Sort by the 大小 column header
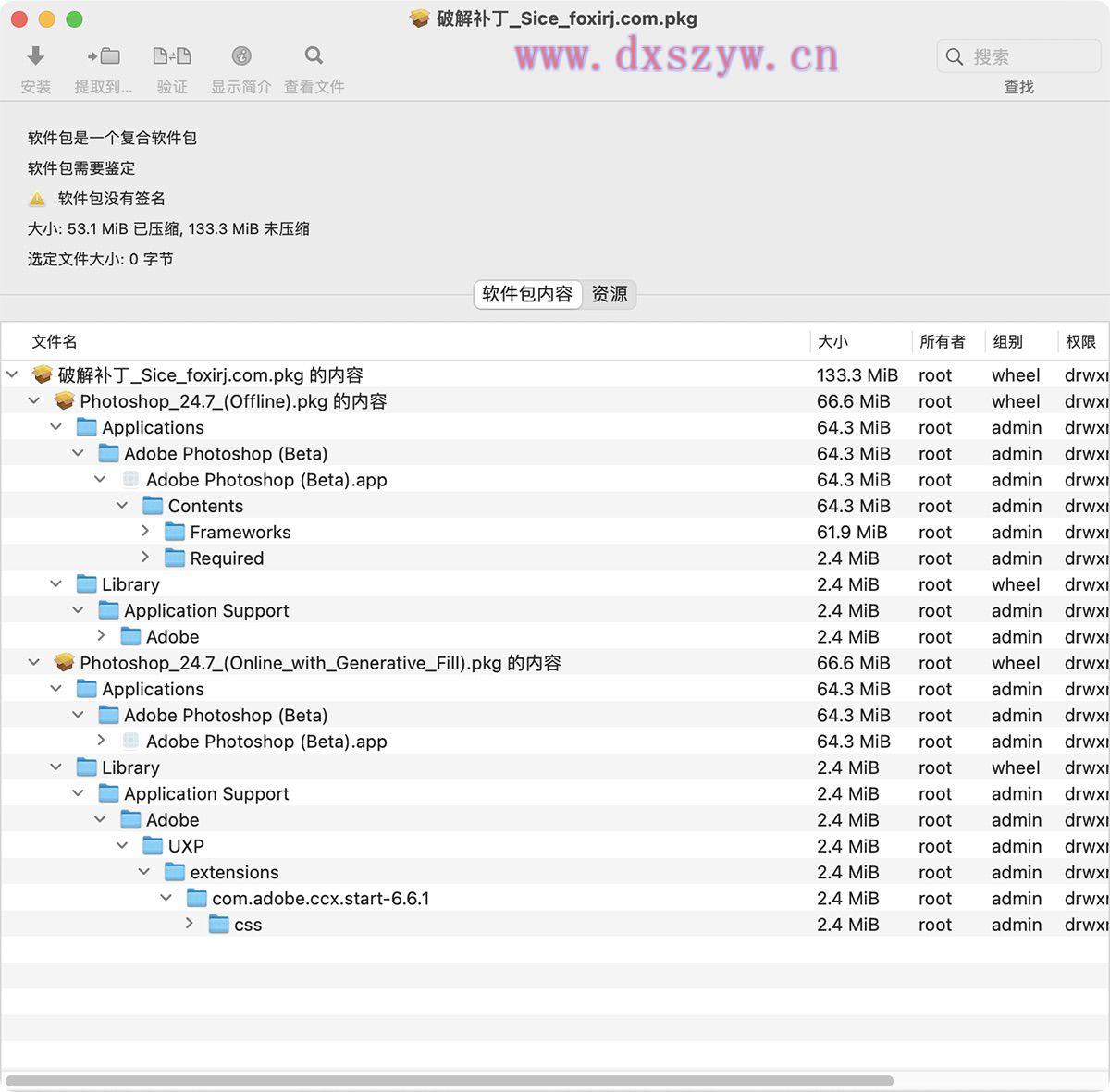Screen dimensions: 1110x1092 [x=861, y=341]
